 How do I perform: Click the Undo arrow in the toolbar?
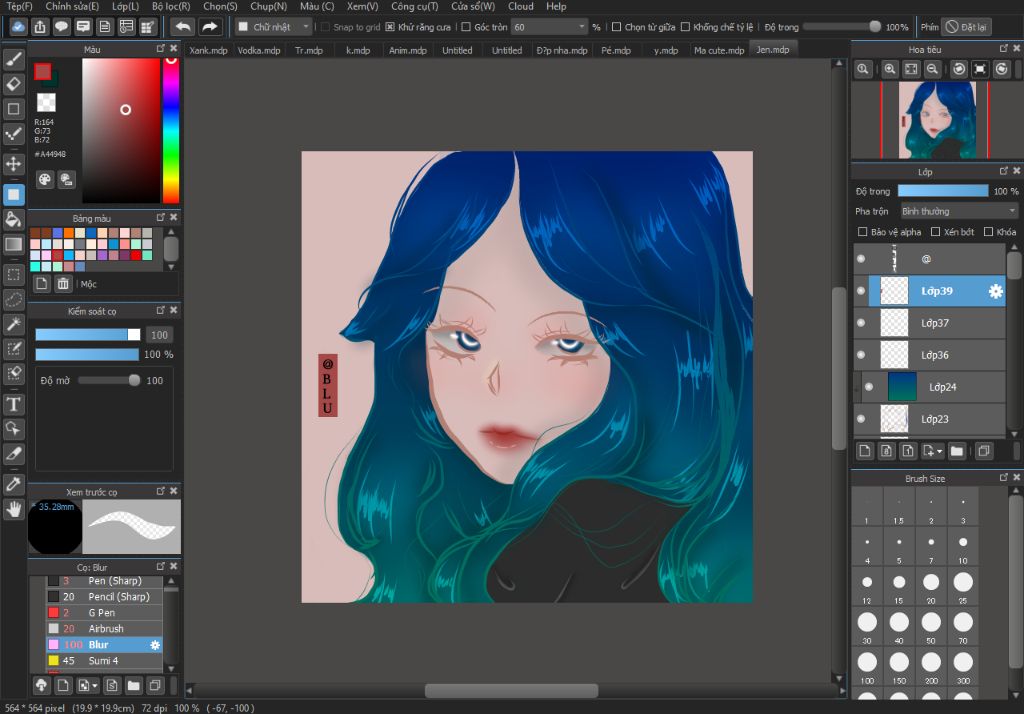click(x=184, y=27)
